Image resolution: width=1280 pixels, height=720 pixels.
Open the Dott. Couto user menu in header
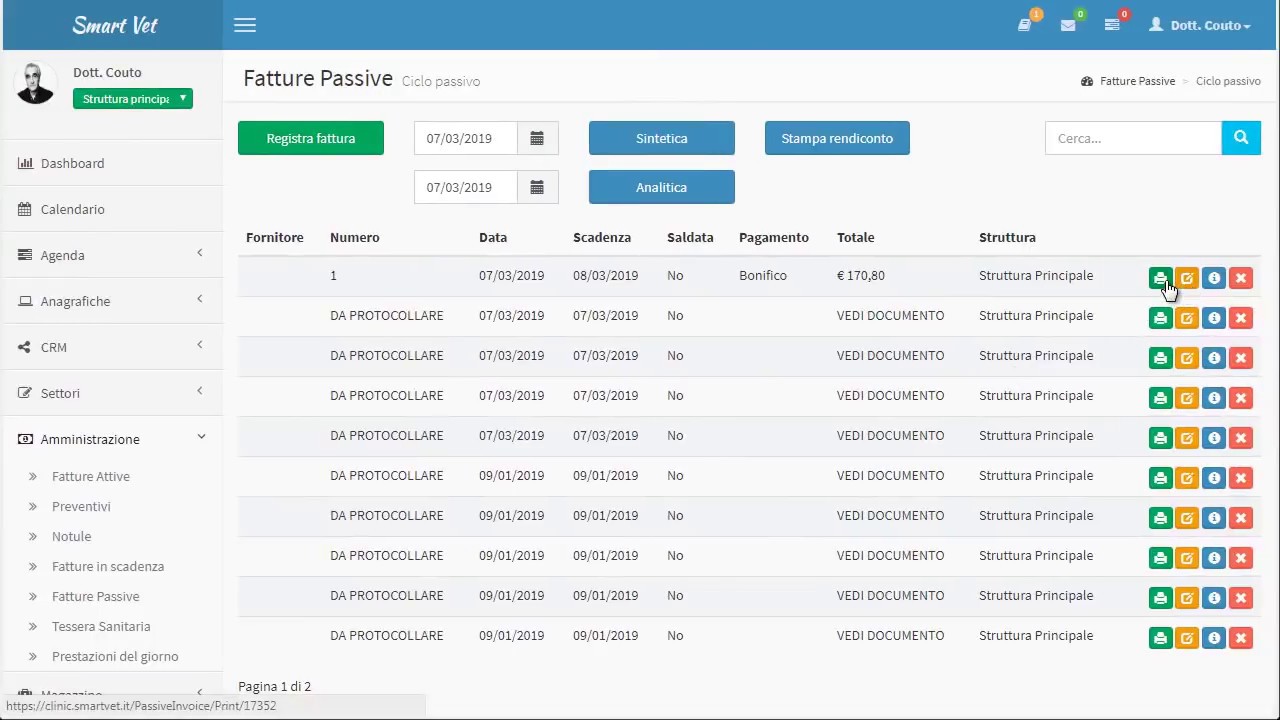[1199, 25]
